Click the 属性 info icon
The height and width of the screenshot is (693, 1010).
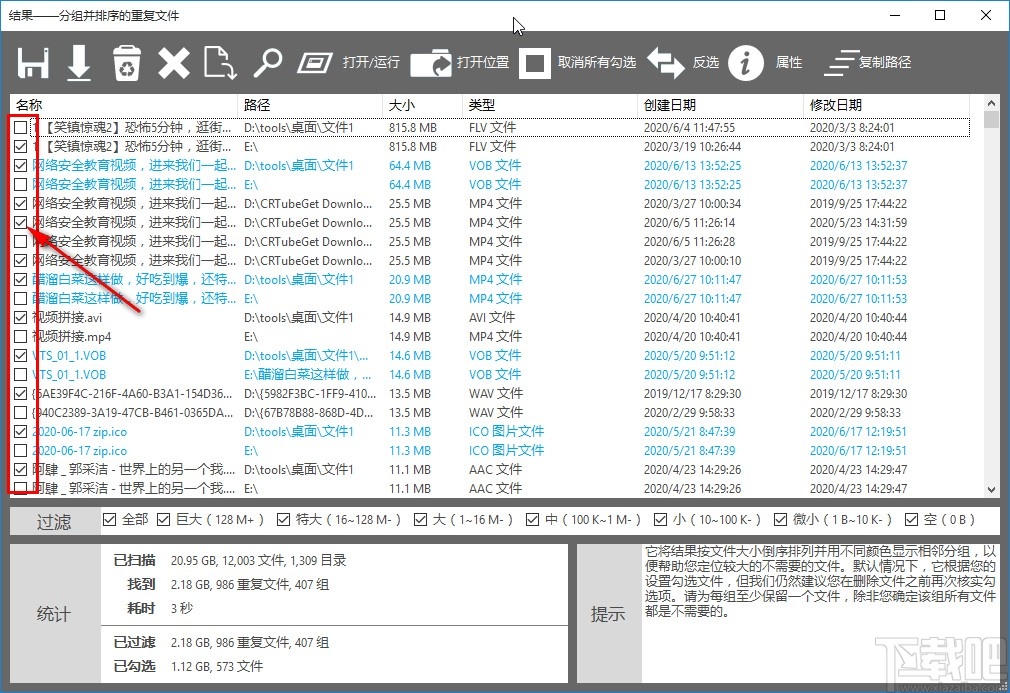click(x=746, y=62)
